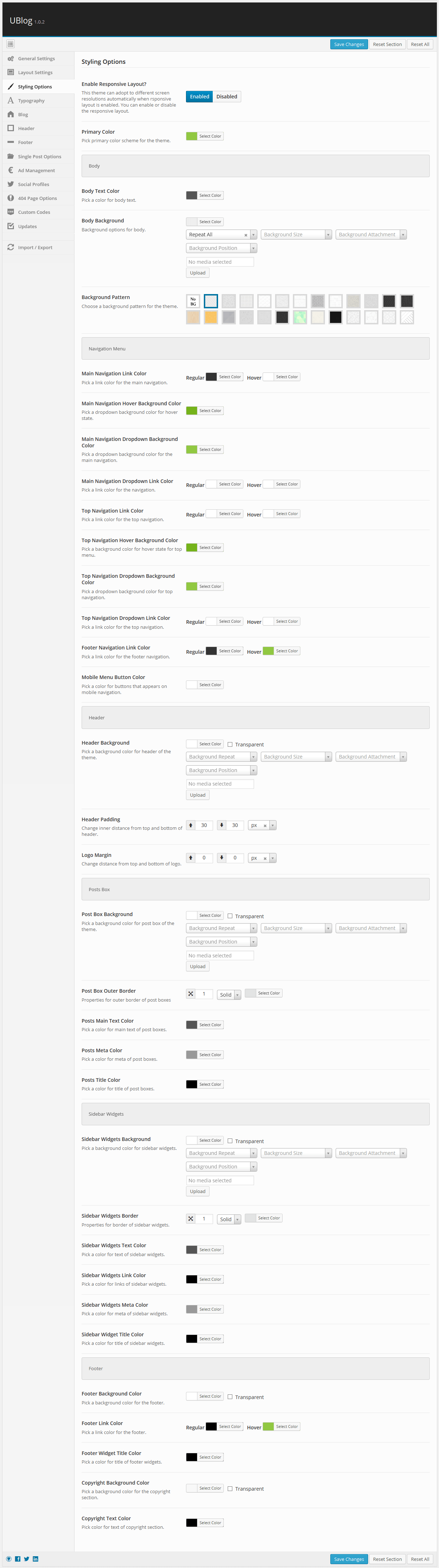439x1568 pixels.
Task: Open Header Background Repeat dropdown
Action: (x=222, y=757)
